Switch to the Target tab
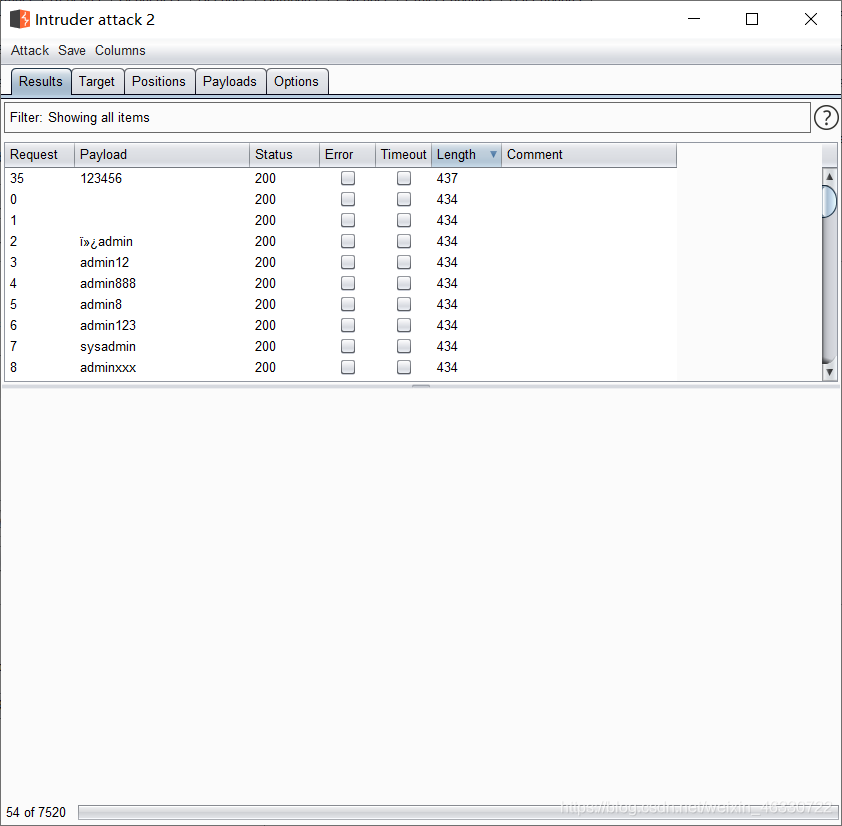842x826 pixels. 97,82
